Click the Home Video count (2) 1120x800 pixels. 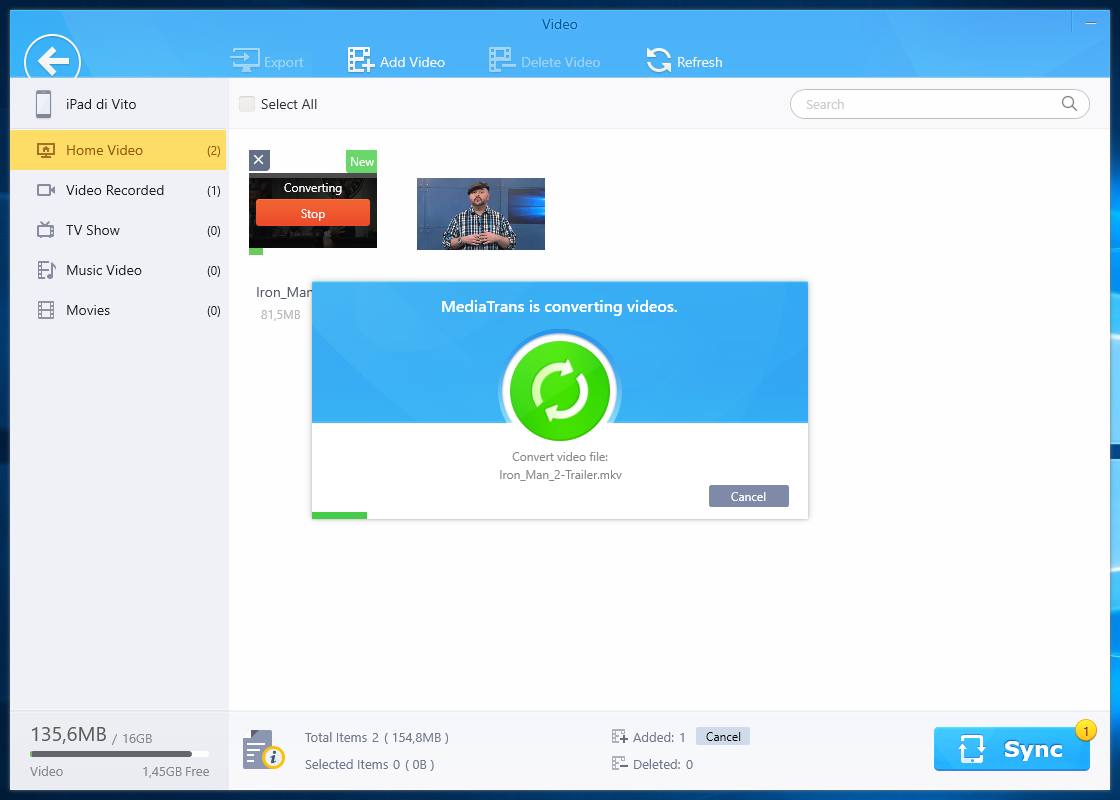click(x=214, y=151)
